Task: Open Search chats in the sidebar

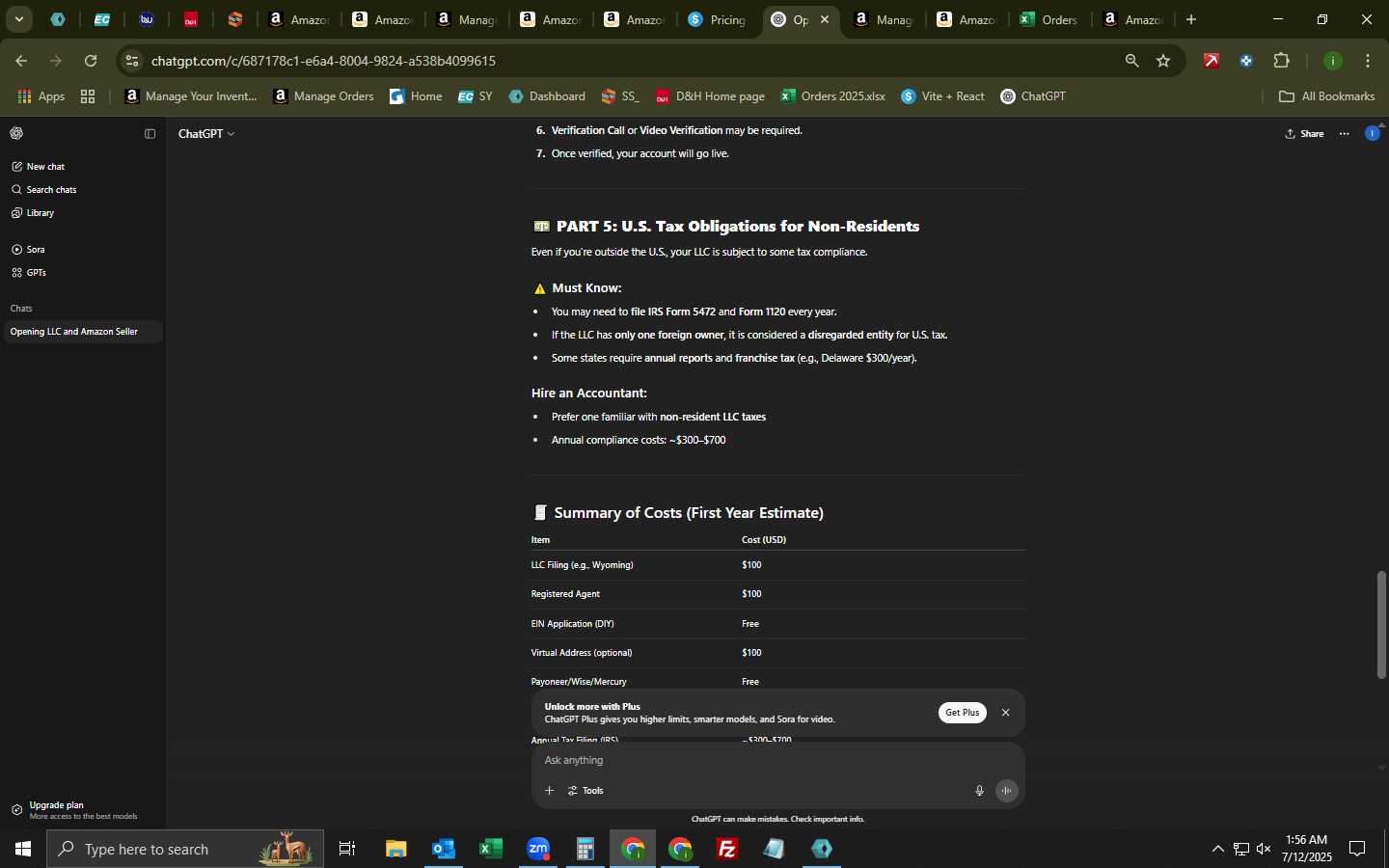Action: (x=51, y=190)
